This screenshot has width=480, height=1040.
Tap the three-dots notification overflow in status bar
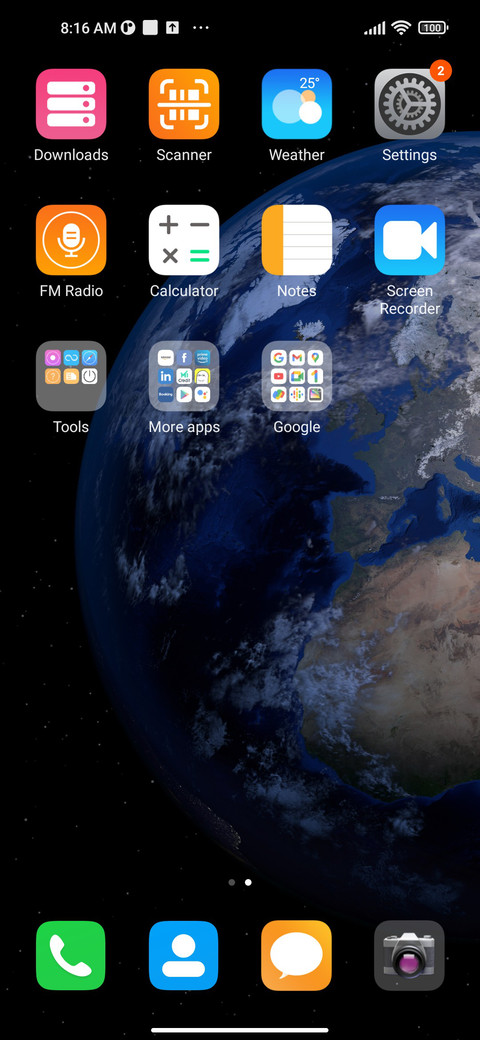(x=200, y=28)
